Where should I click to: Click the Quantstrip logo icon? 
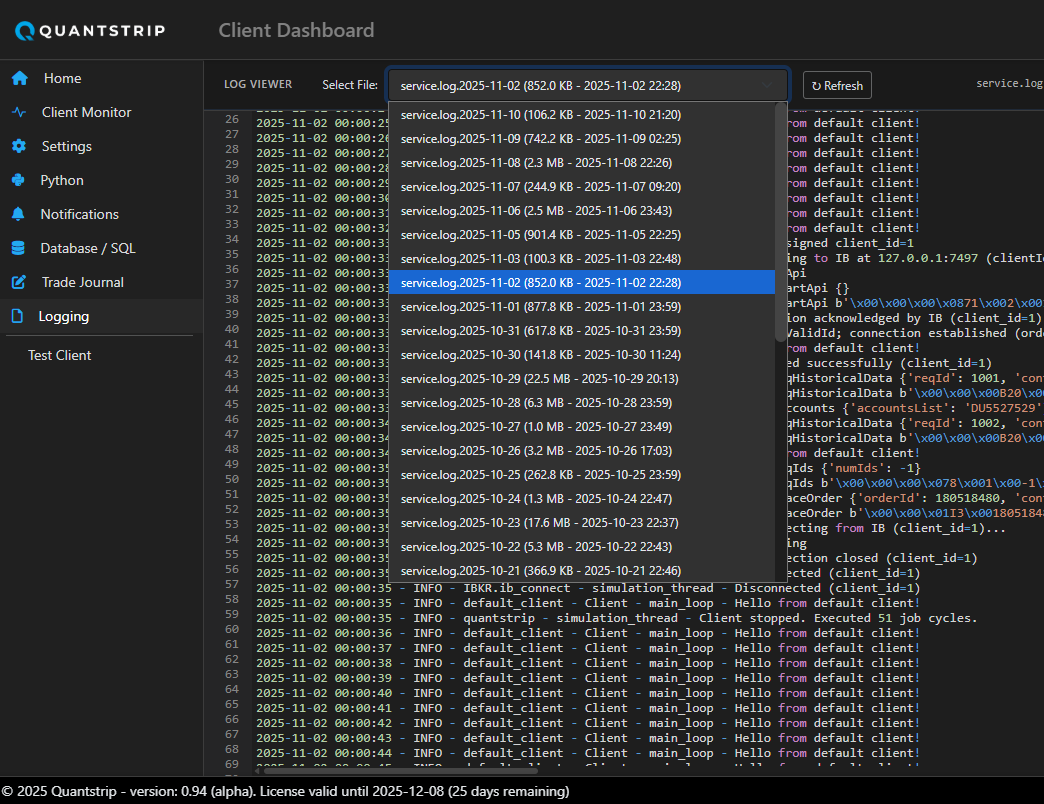pos(25,31)
